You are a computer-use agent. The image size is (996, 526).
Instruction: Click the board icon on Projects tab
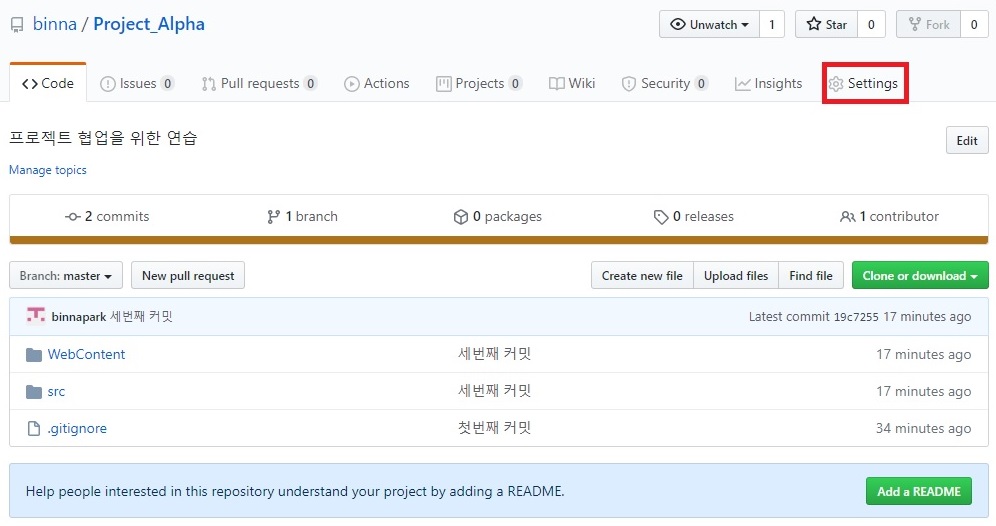(x=443, y=84)
